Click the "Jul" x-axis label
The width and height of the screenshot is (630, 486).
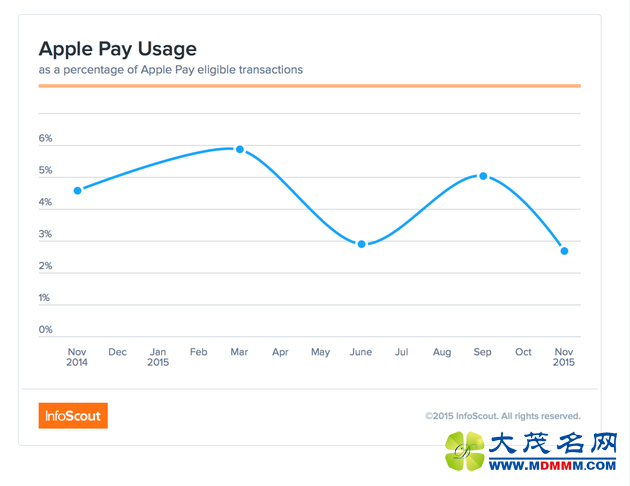(401, 352)
